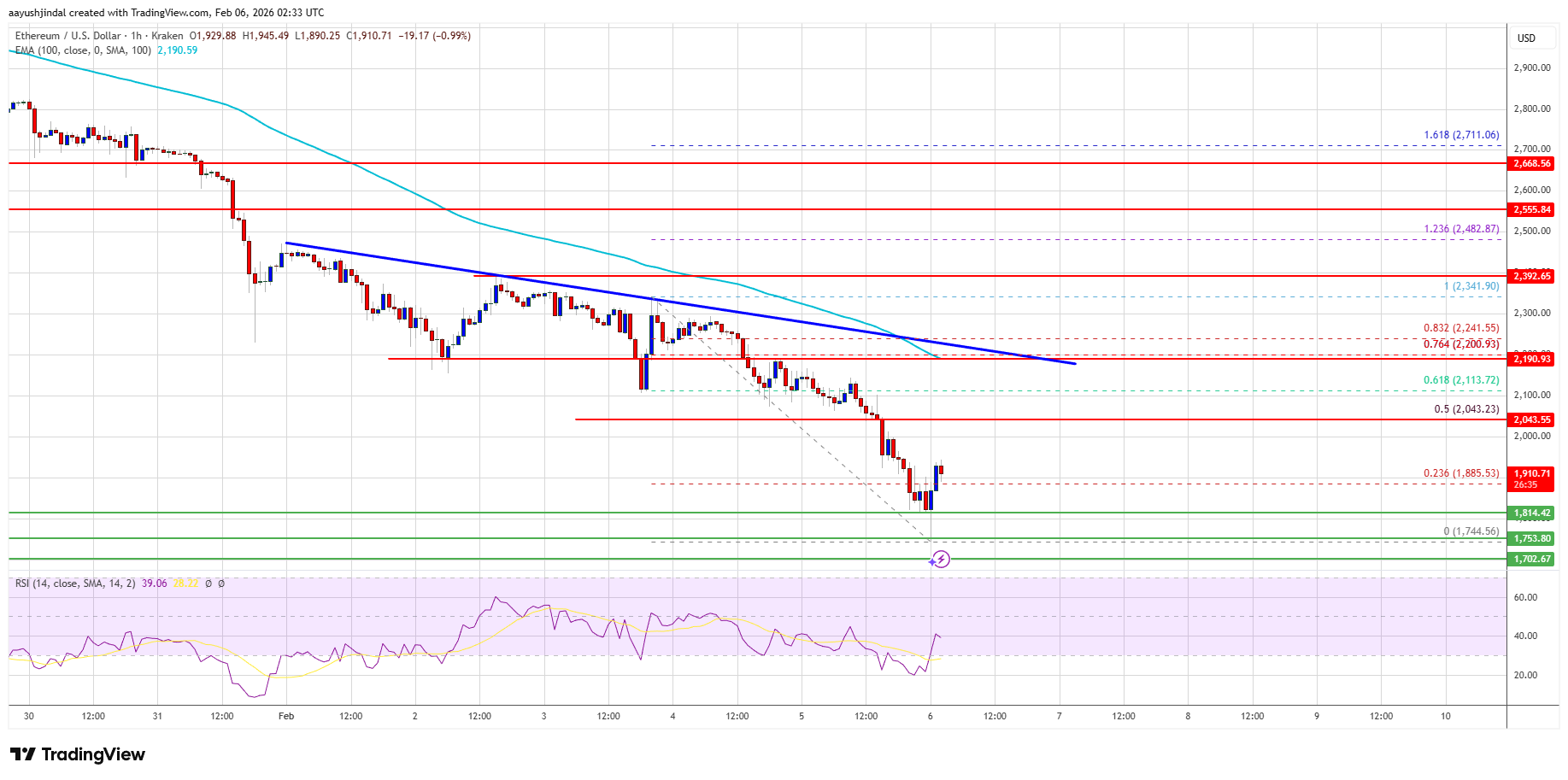The height and width of the screenshot is (780, 1568).
Task: Click the EMA value 2,190.59 in legend
Action: coord(177,50)
